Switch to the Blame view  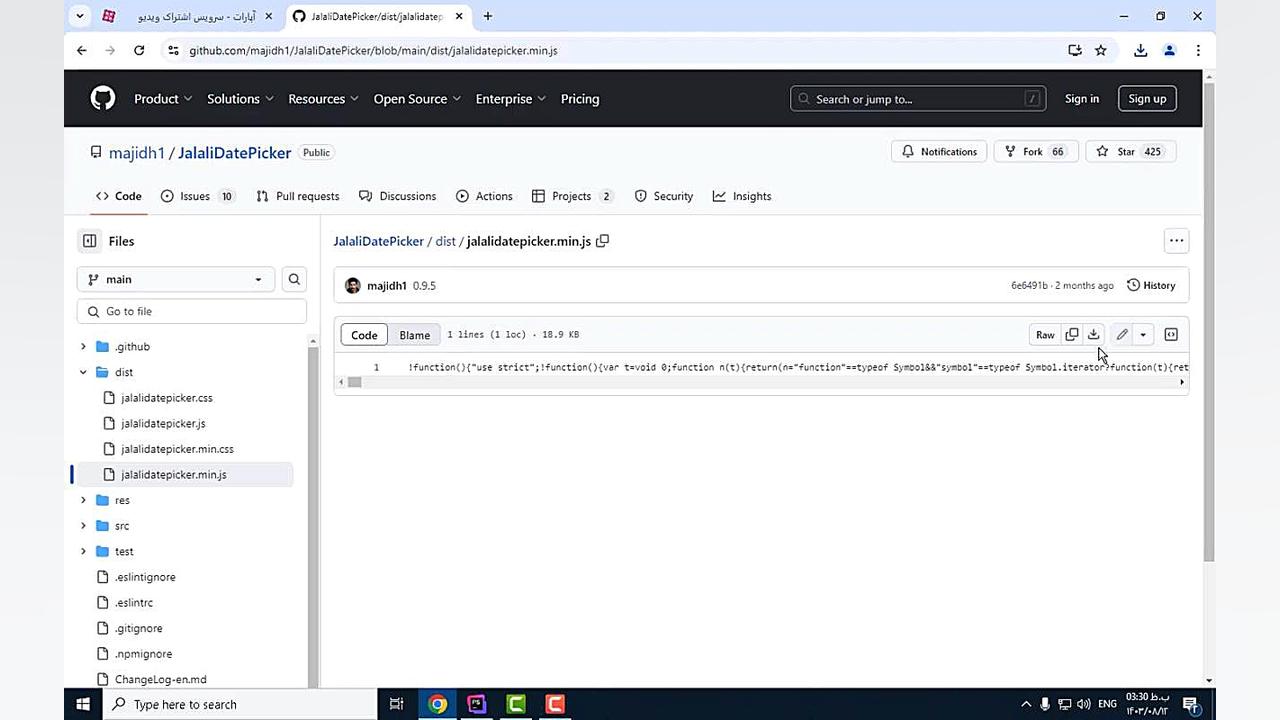(414, 335)
